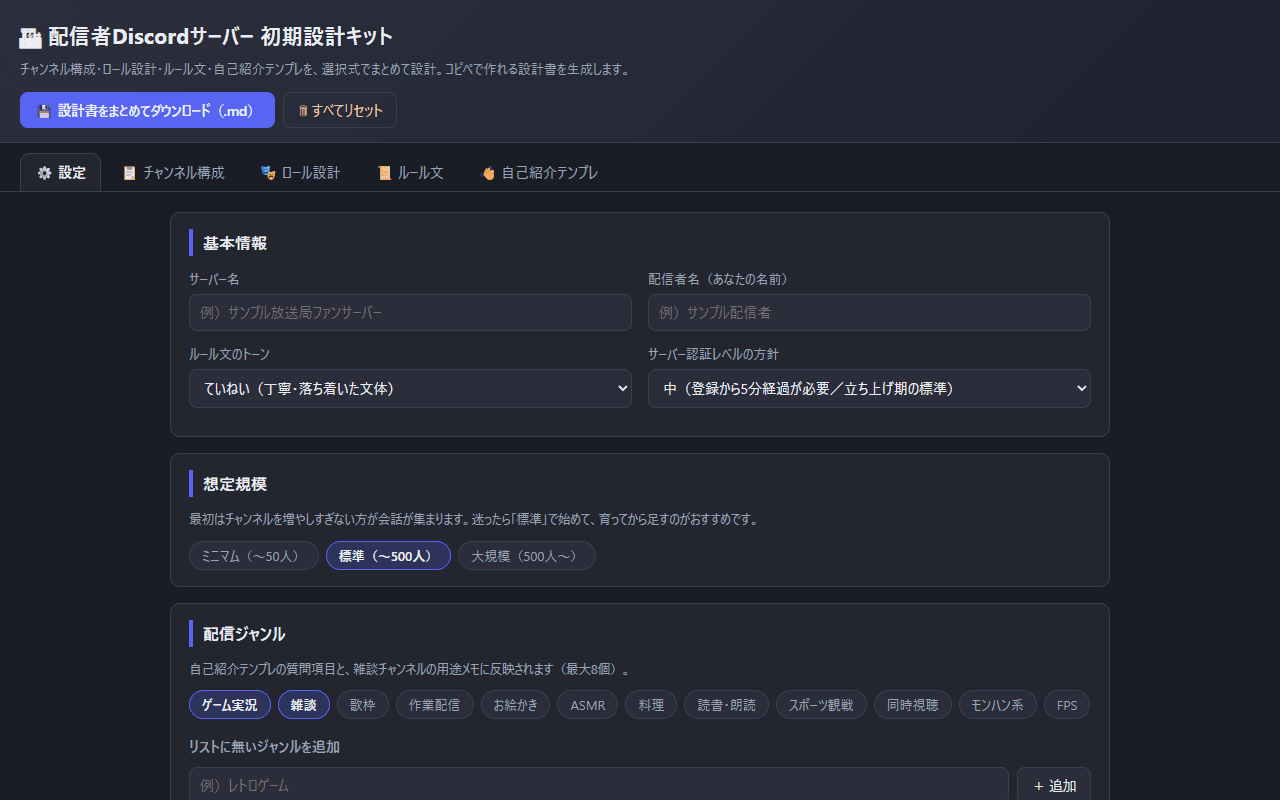
Task: Click the 配信者Discordサーバー 初期設計キット title
Action: [x=221, y=37]
